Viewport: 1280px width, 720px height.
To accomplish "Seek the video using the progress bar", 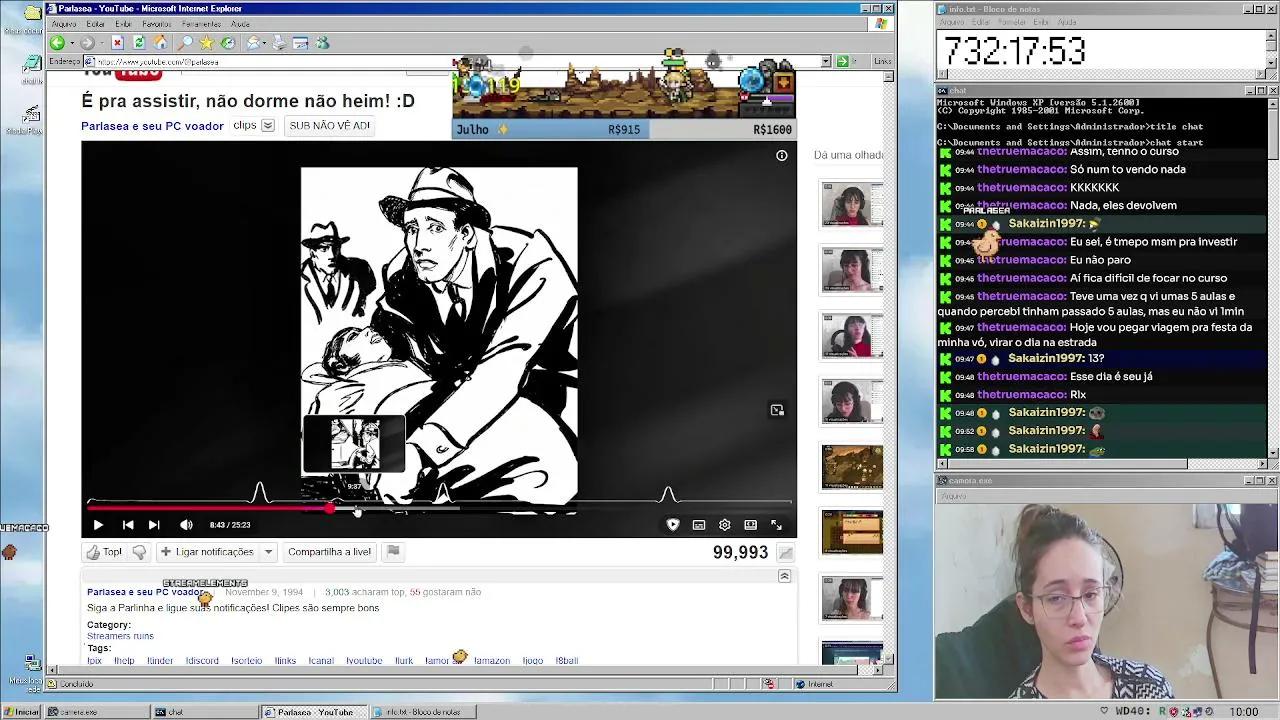I will tap(439, 508).
